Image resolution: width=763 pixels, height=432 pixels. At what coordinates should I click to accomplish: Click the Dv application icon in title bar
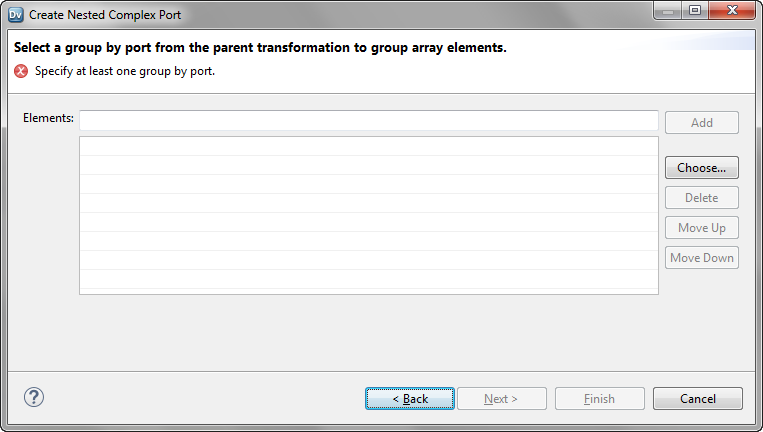pyautogui.click(x=15, y=15)
